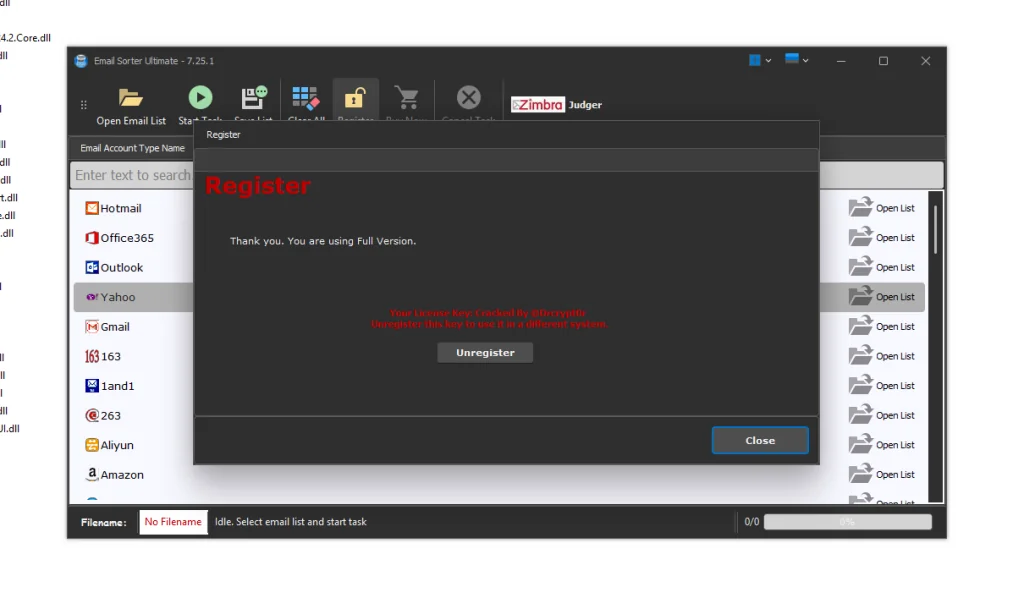Select the Gmail account type icon
1024x598 pixels.
pyautogui.click(x=93, y=326)
